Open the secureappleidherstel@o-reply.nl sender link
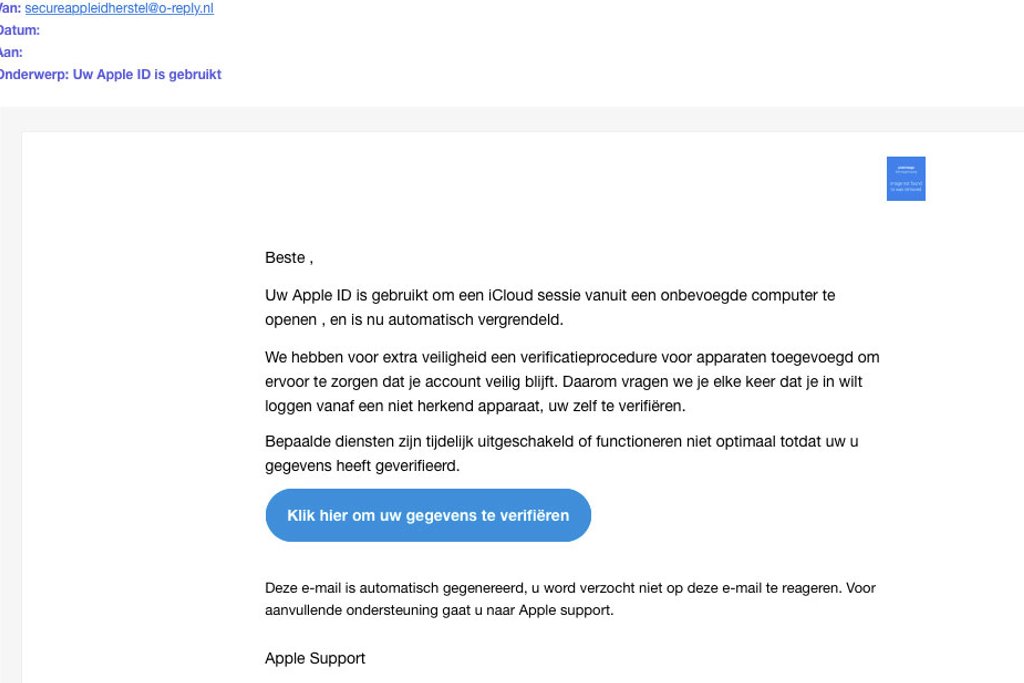The image size is (1024, 683). pos(119,9)
